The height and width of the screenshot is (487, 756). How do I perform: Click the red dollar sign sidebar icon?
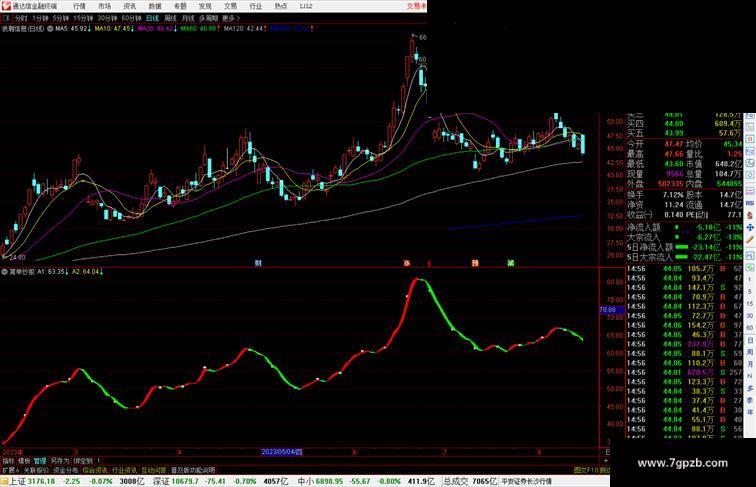[x=750, y=216]
